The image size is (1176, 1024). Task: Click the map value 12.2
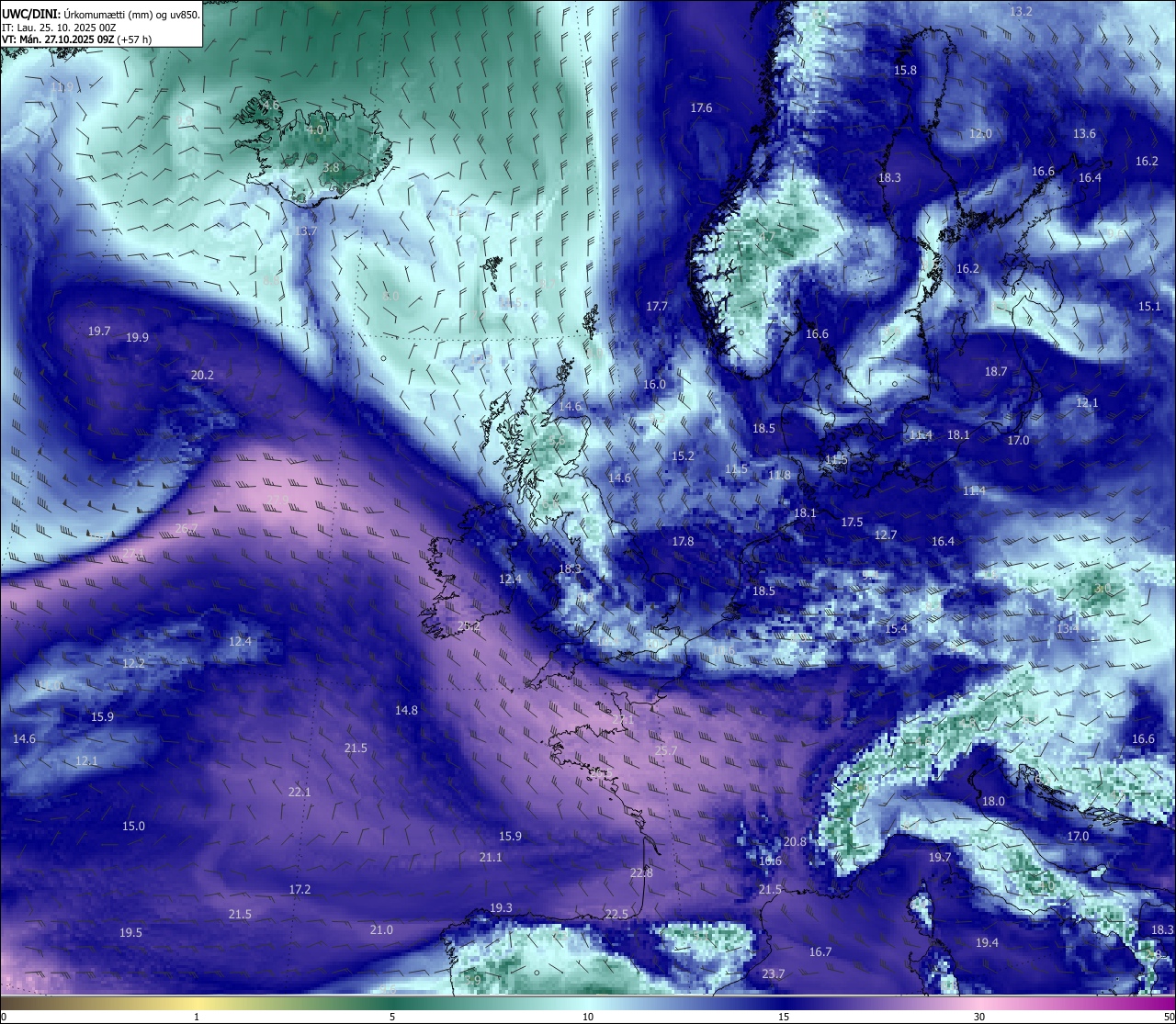coord(133,664)
